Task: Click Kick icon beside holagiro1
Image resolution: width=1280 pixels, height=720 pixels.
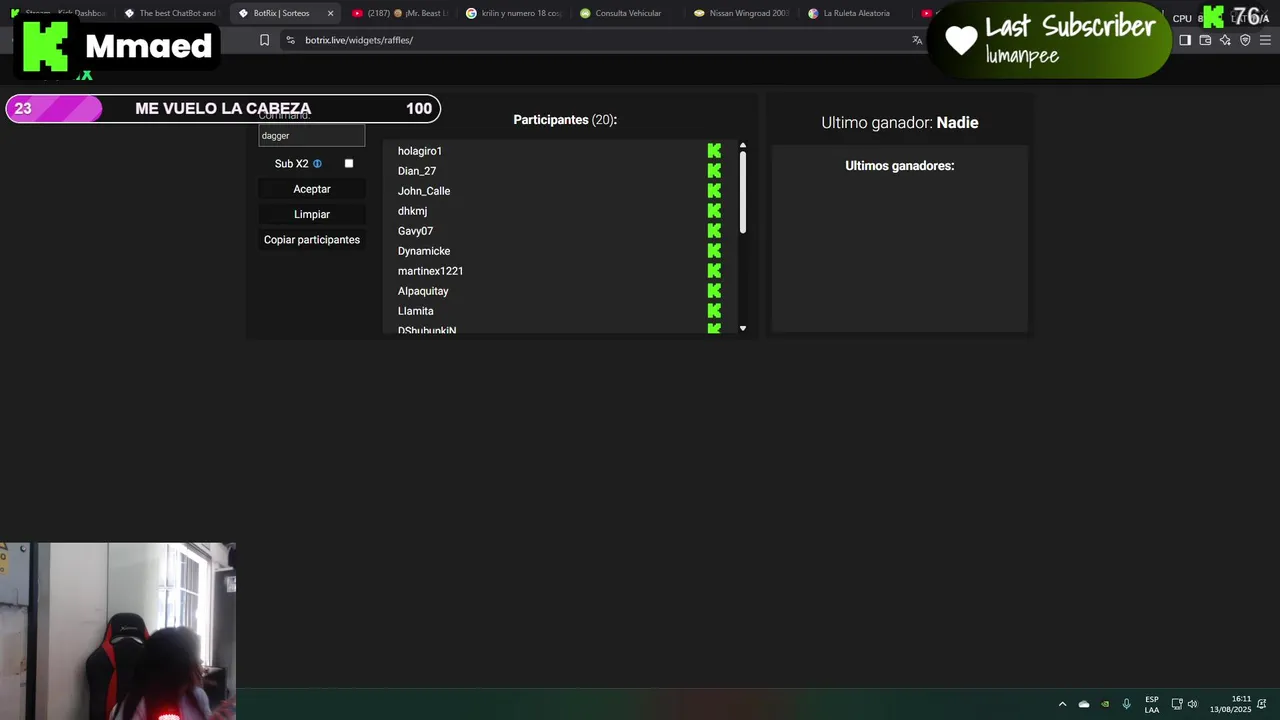Action: tap(714, 151)
